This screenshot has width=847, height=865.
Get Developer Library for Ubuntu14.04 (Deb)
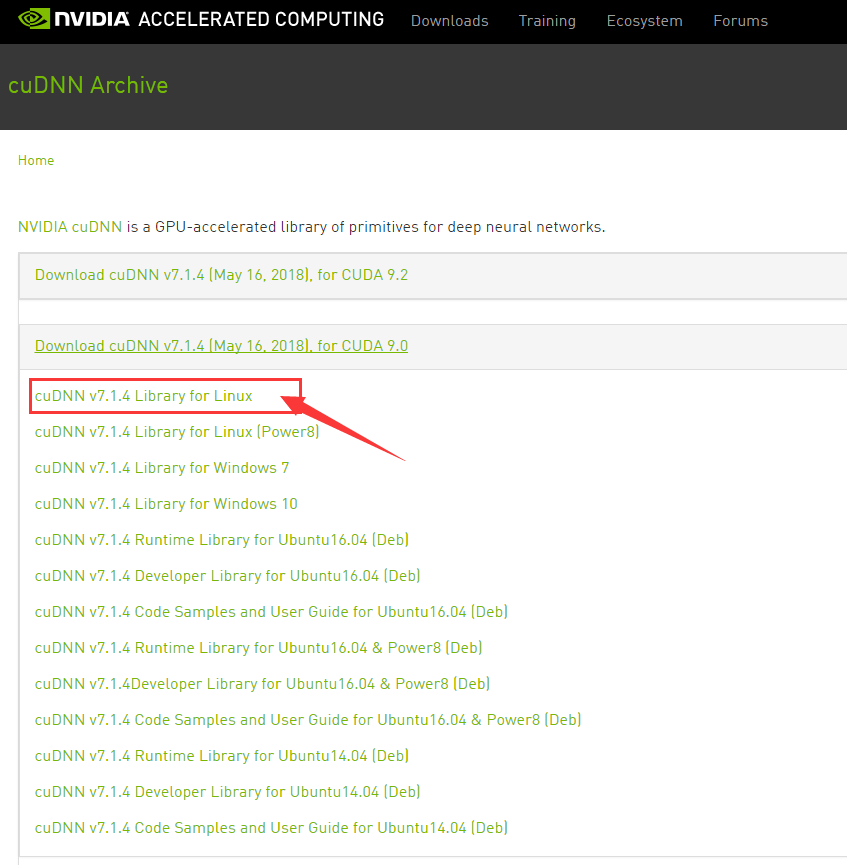(x=227, y=792)
